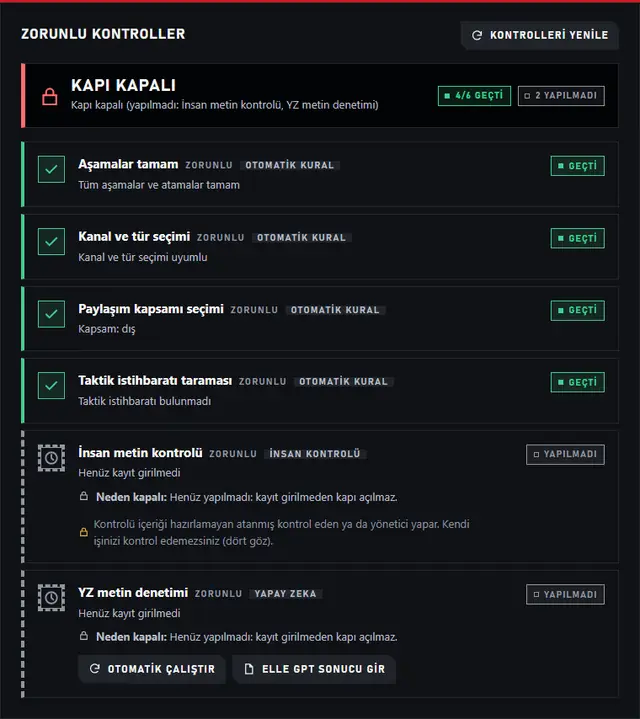
Task: Click Yapılmadı badge for İnsan metin kontrolü
Action: point(565,454)
